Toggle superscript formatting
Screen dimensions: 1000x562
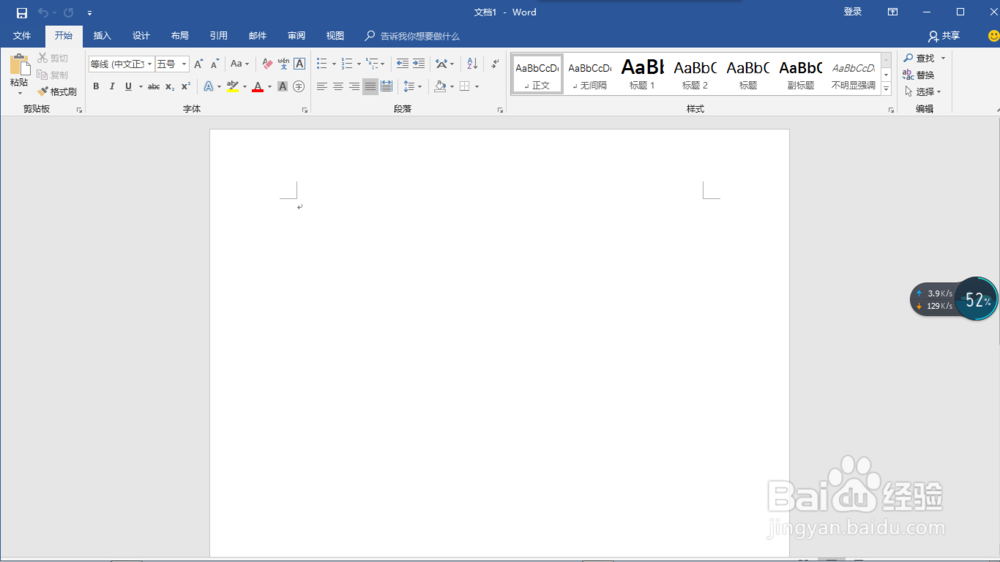pos(186,86)
